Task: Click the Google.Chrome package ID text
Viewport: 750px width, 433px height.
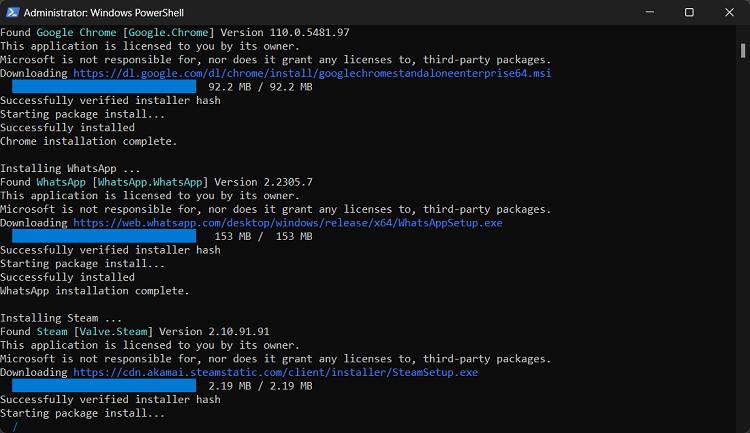Action: (168, 33)
